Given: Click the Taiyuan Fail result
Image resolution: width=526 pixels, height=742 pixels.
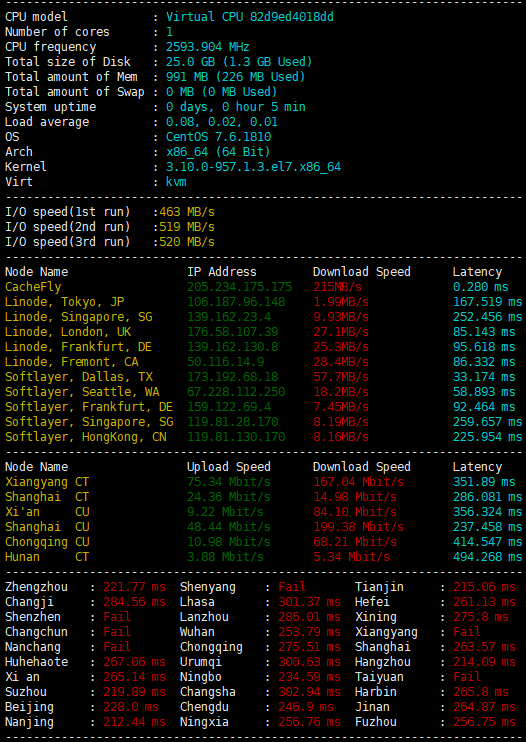Looking at the screenshot, I should (467, 677).
